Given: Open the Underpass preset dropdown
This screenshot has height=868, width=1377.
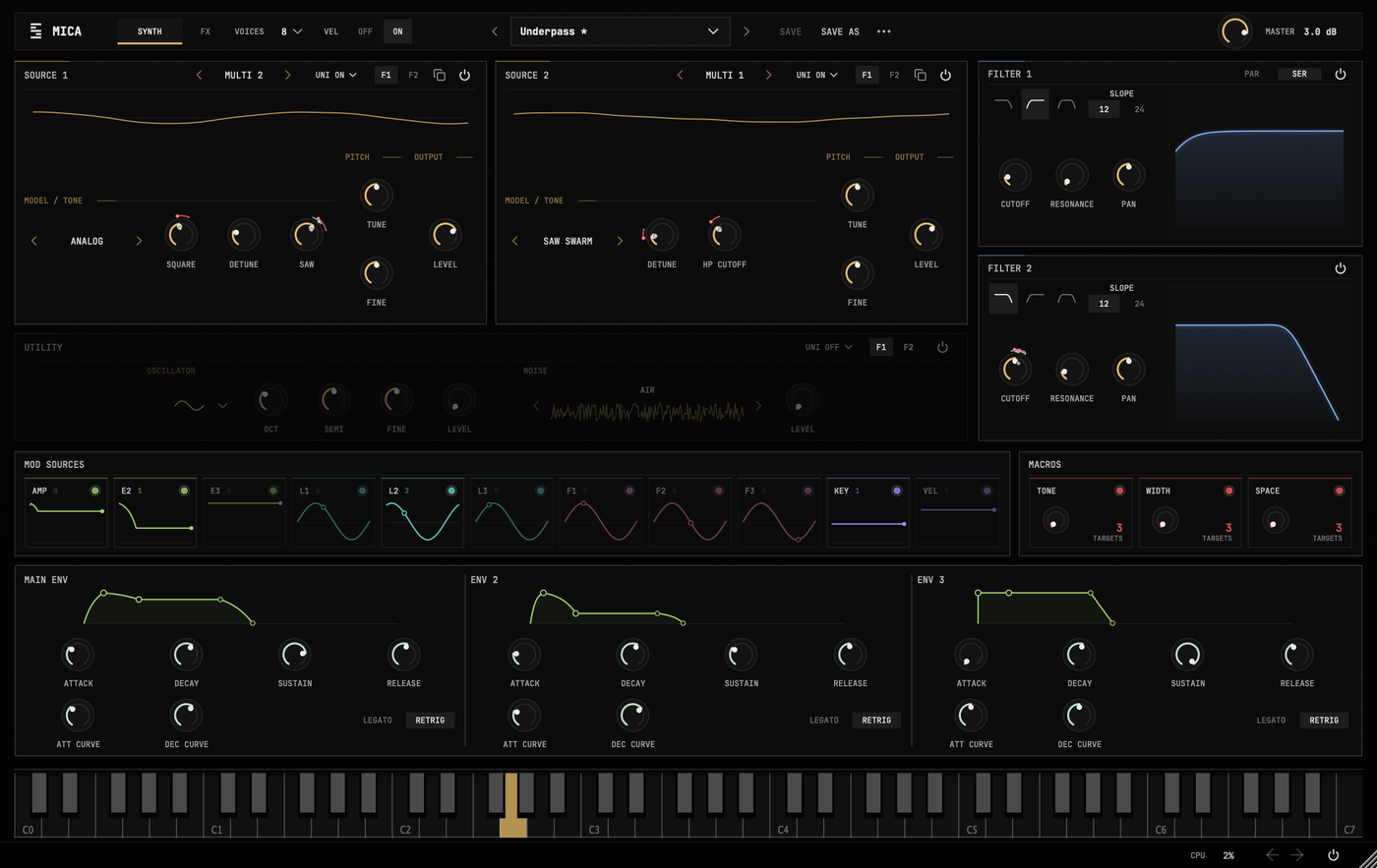Looking at the screenshot, I should 621,31.
